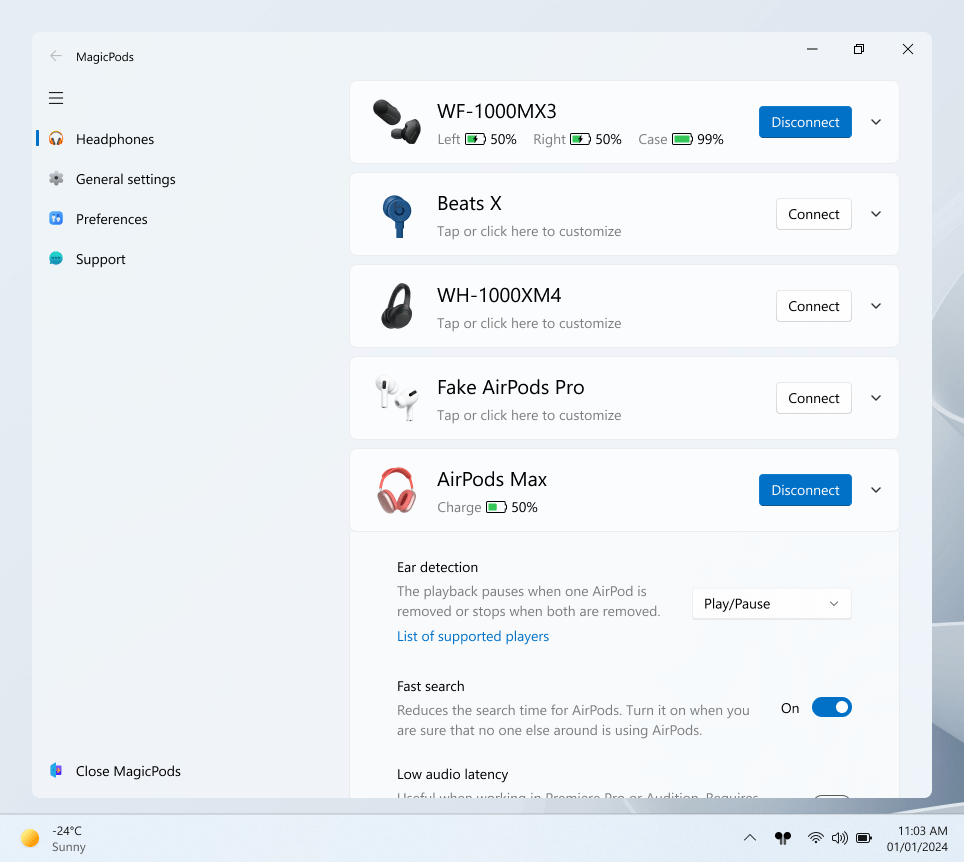Connect the WH-1000XM4 headphones
Image resolution: width=964 pixels, height=862 pixels.
813,306
